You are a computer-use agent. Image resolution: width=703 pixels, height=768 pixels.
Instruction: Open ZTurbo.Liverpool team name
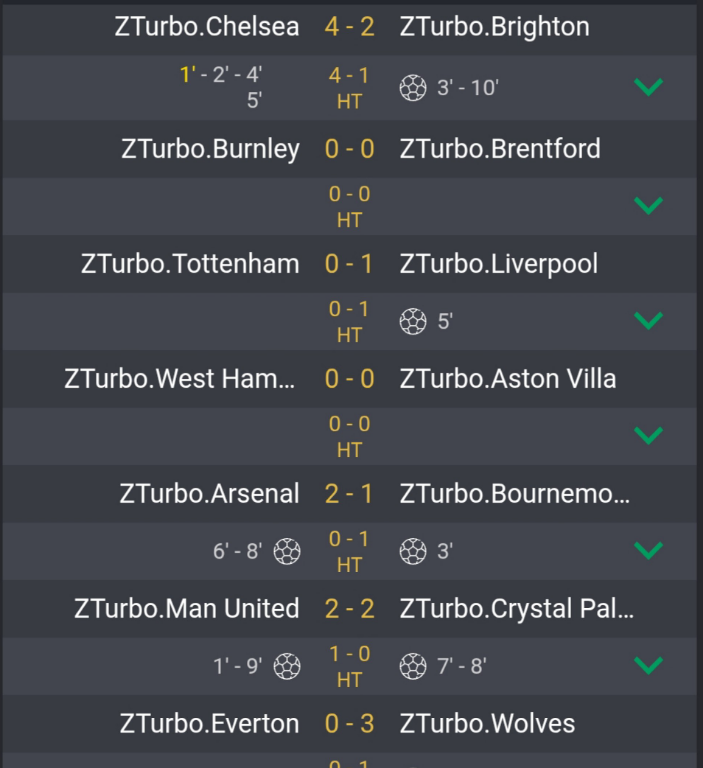point(498,264)
